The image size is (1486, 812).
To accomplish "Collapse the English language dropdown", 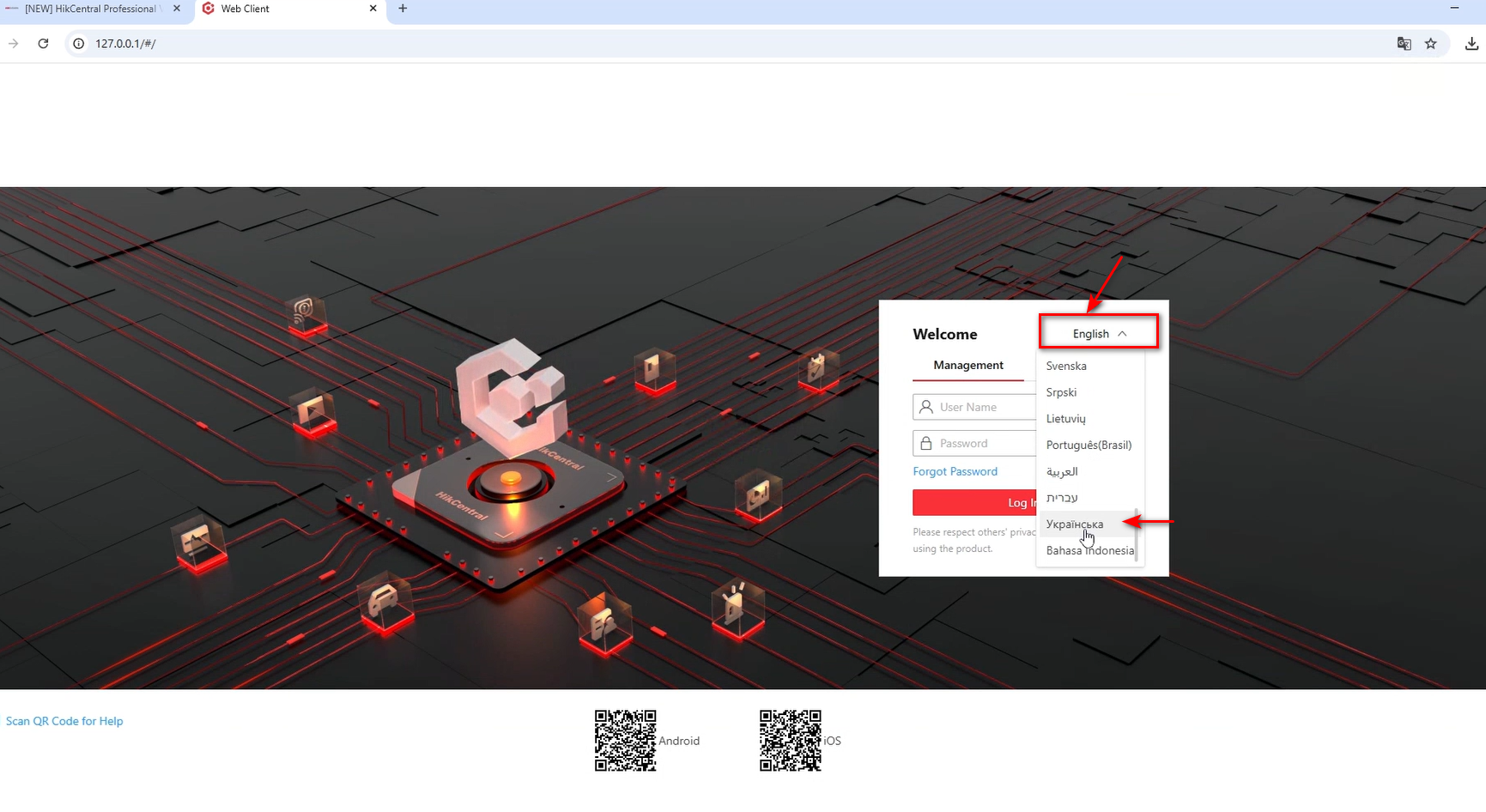I will pos(1099,333).
